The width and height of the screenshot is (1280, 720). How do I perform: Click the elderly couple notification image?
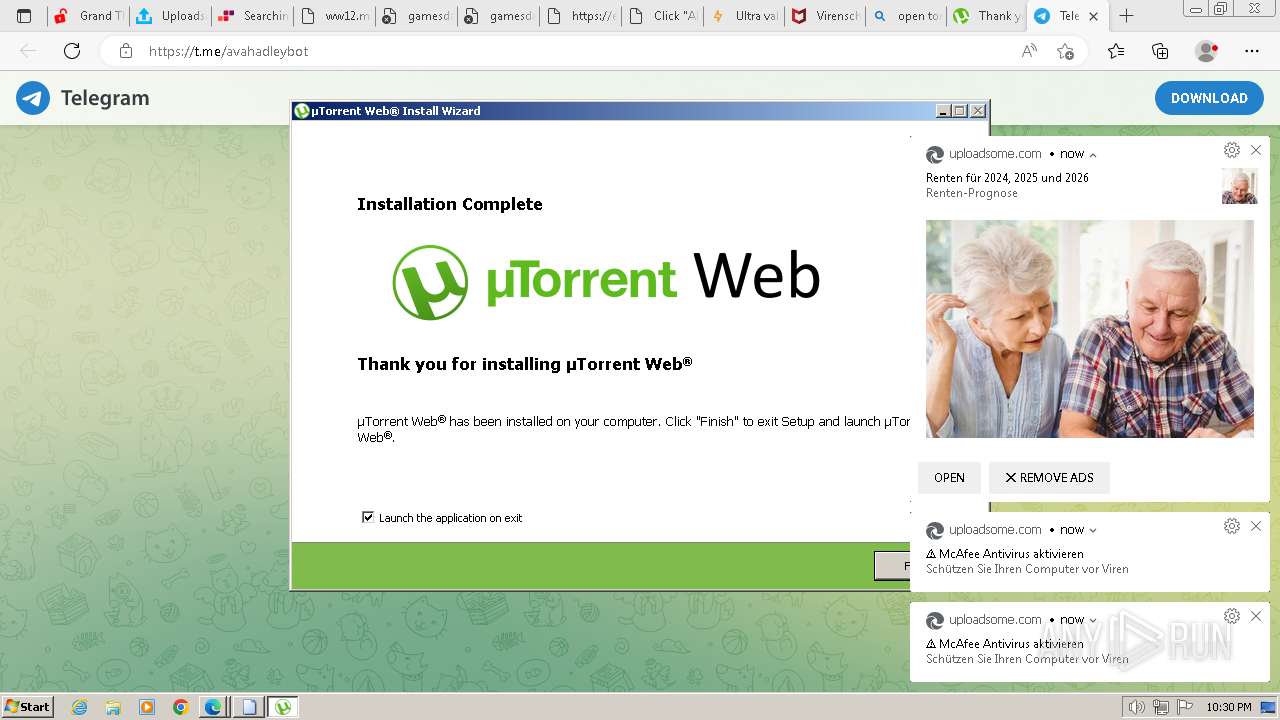tap(1089, 329)
